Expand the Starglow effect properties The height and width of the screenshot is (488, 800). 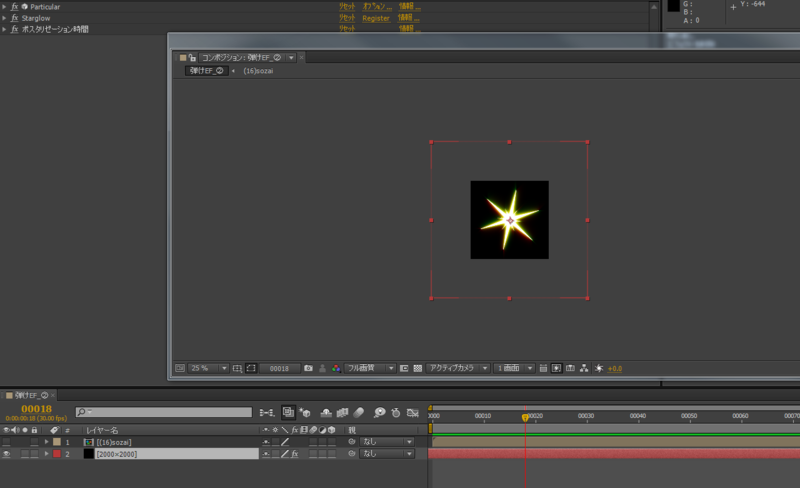pyautogui.click(x=4, y=18)
